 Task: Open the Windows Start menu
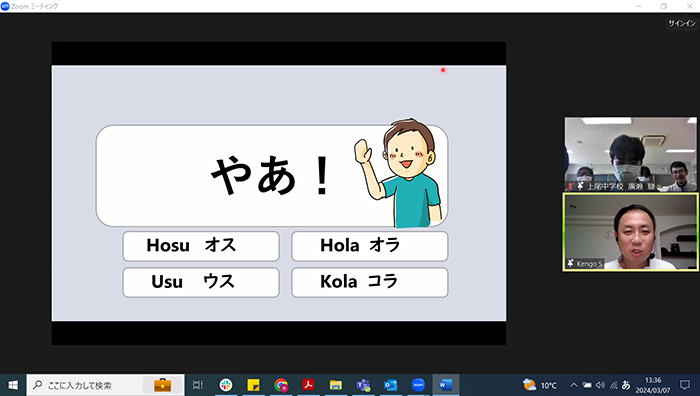point(13,385)
